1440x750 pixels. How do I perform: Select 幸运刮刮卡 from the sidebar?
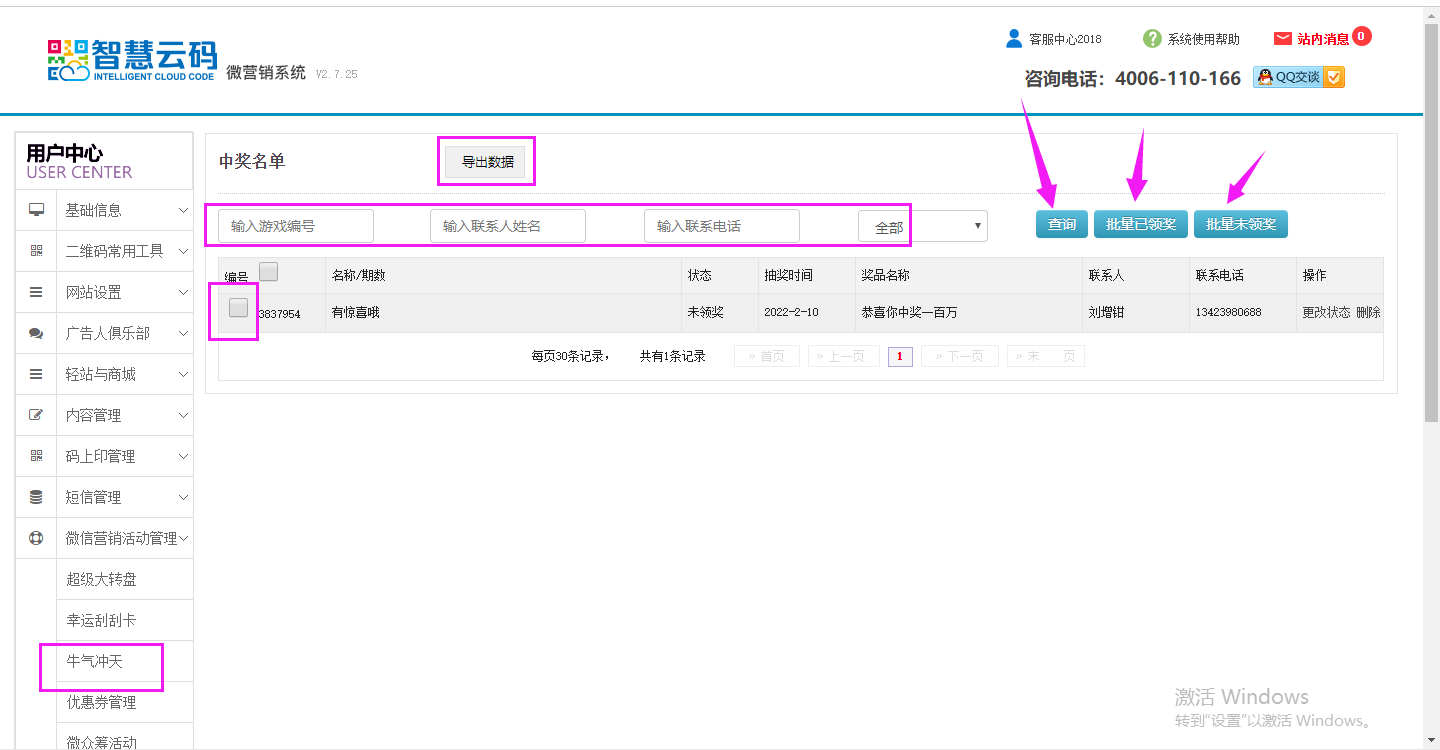[101, 620]
